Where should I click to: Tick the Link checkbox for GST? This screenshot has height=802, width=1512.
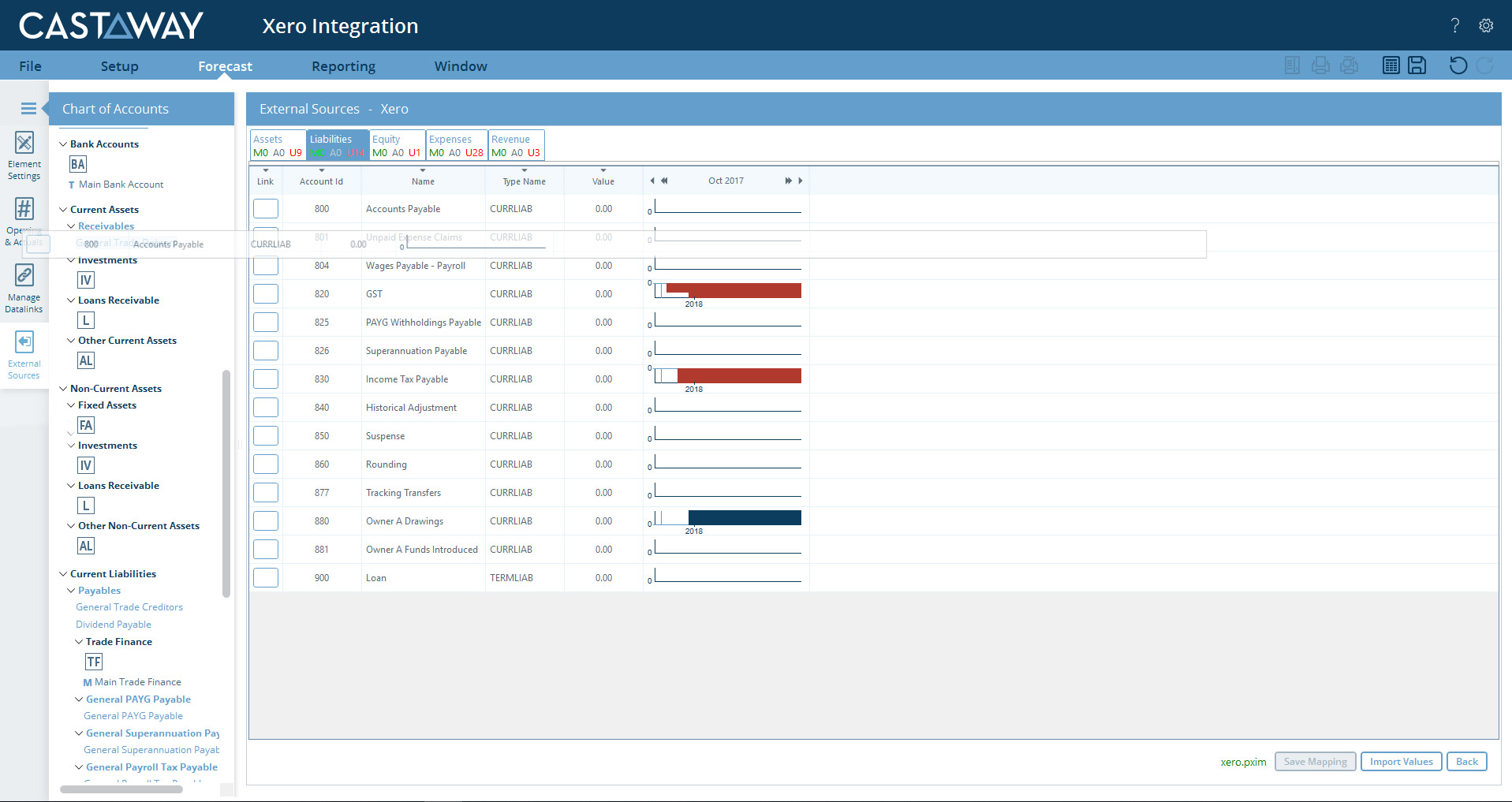coord(266,294)
